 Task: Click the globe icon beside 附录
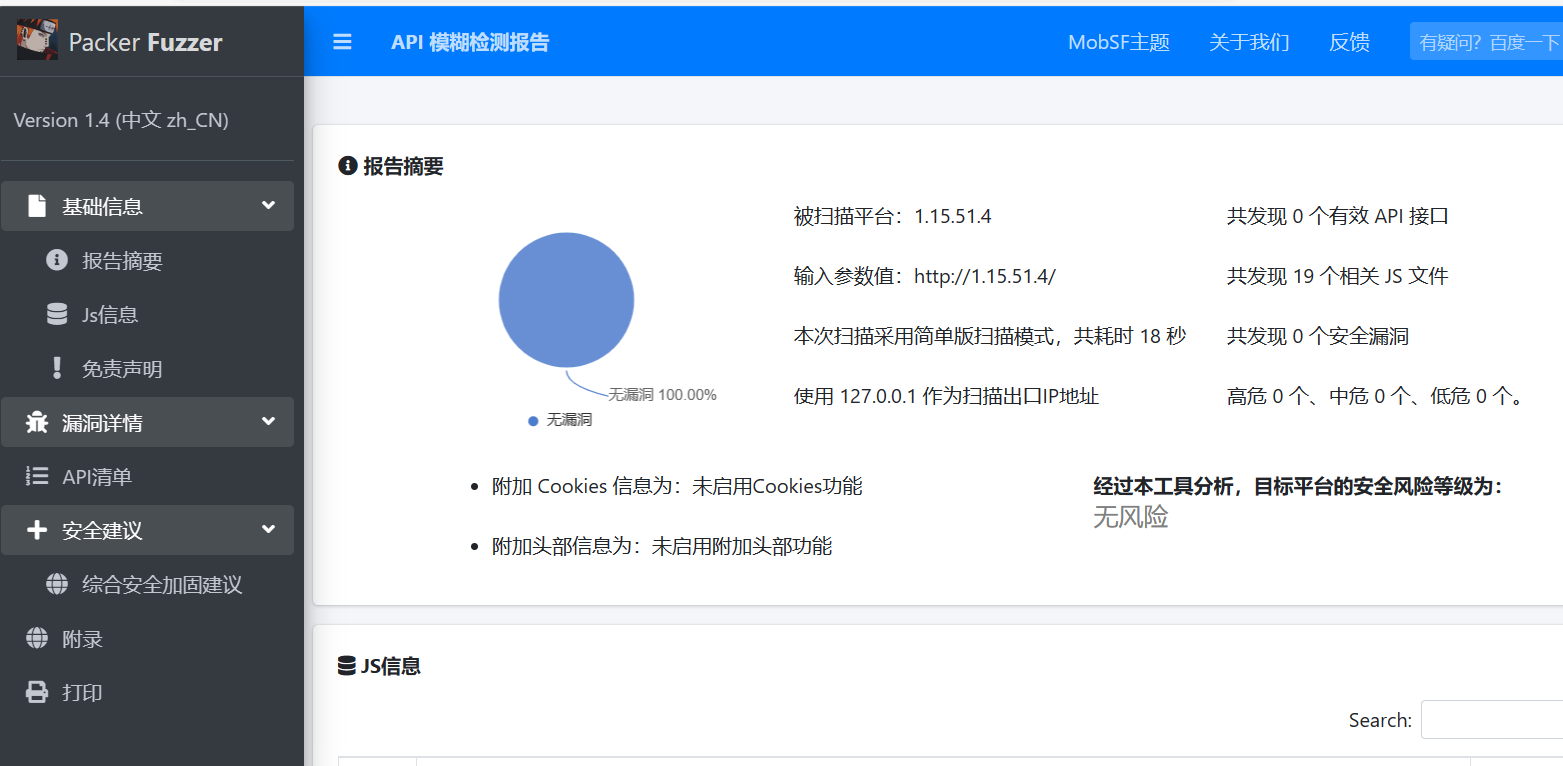37,638
